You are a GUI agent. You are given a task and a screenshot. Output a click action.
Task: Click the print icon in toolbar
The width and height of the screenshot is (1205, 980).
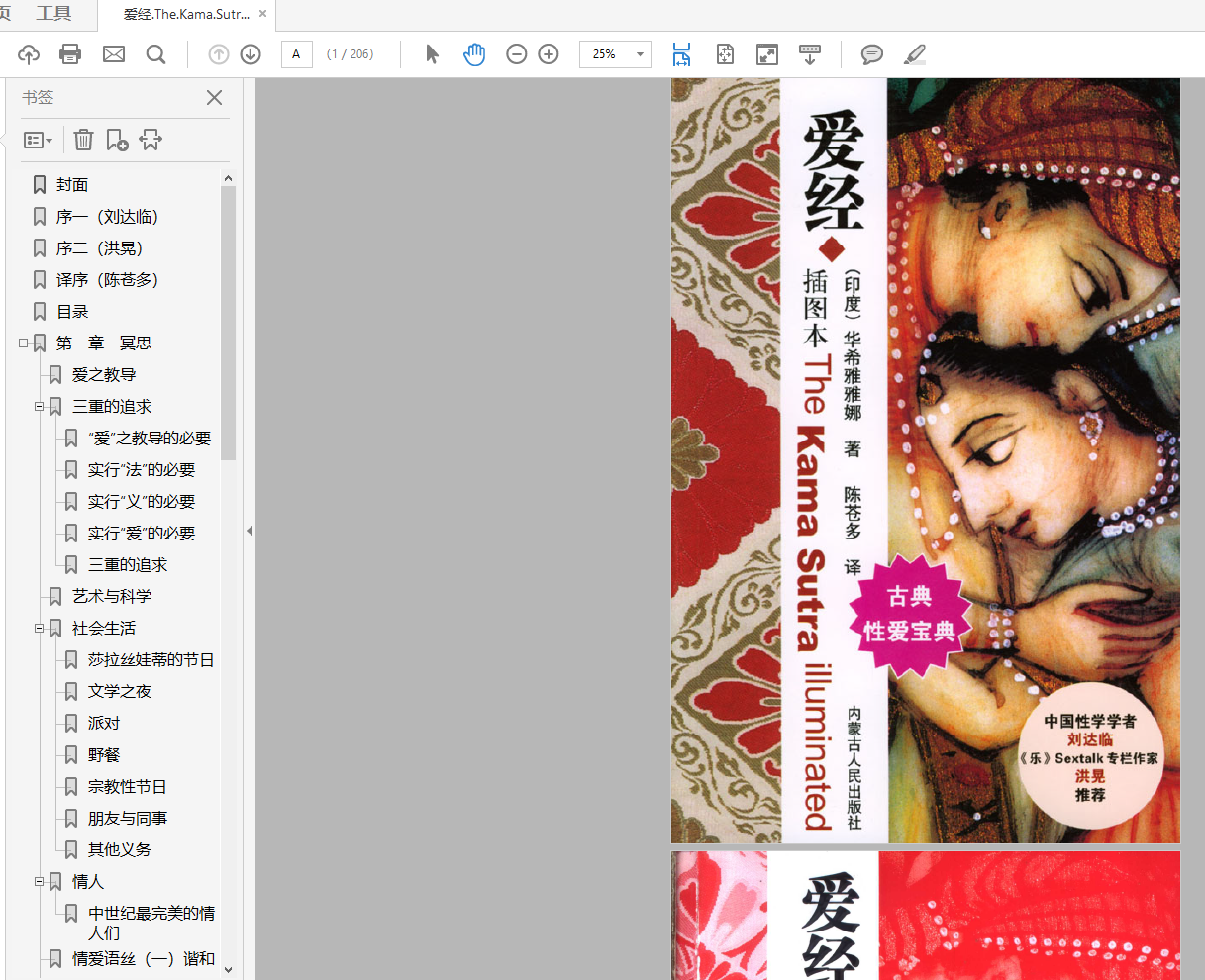tap(70, 54)
